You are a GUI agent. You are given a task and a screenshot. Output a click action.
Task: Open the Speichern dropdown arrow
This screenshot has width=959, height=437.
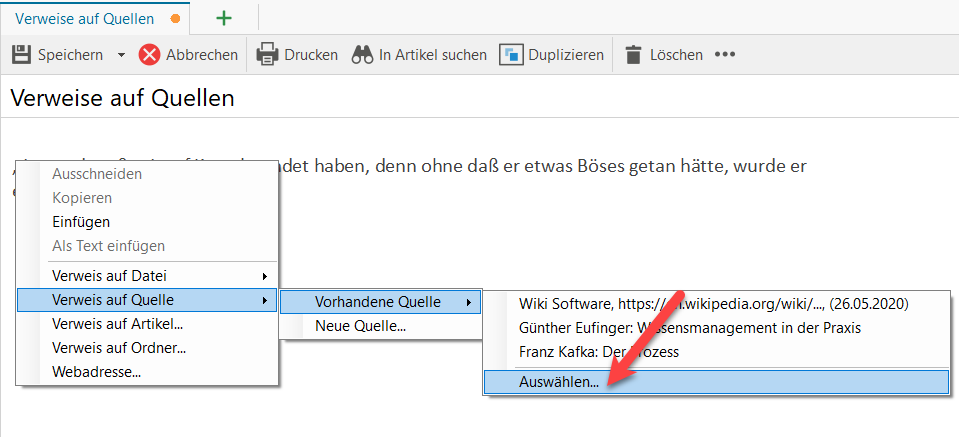click(x=121, y=55)
